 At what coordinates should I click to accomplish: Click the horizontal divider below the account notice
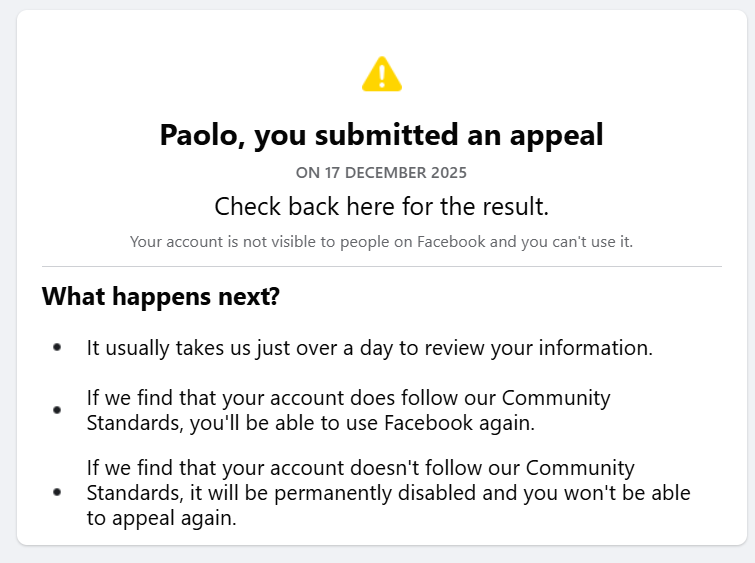click(381, 267)
